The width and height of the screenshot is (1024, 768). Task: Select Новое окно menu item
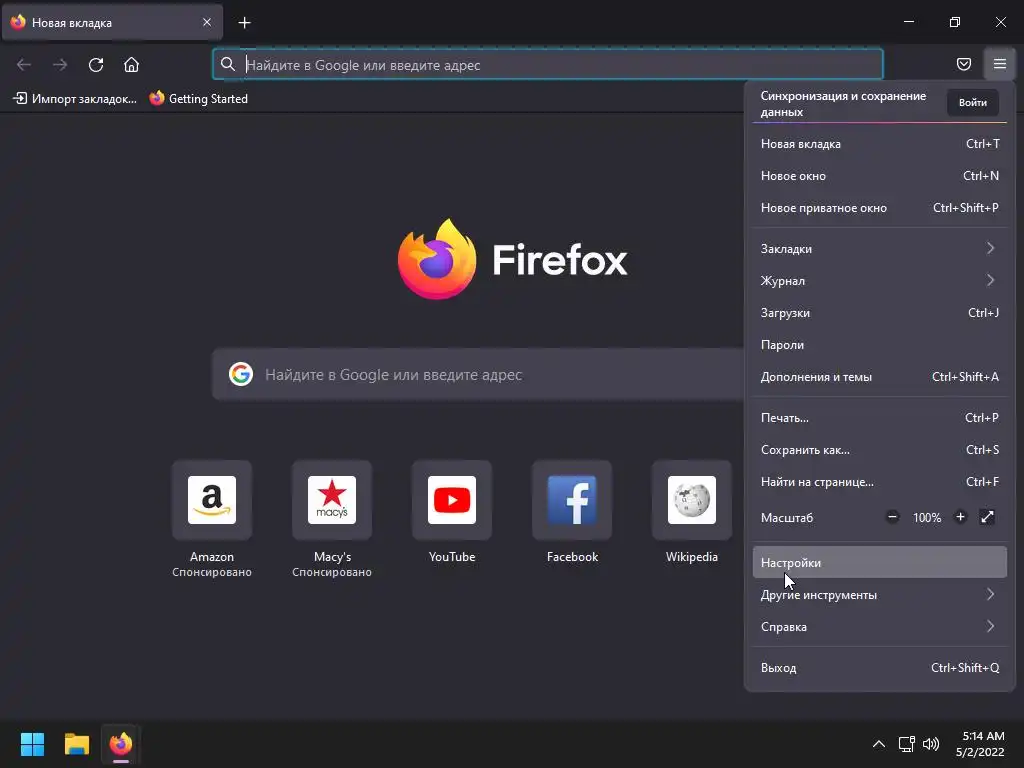(x=880, y=176)
